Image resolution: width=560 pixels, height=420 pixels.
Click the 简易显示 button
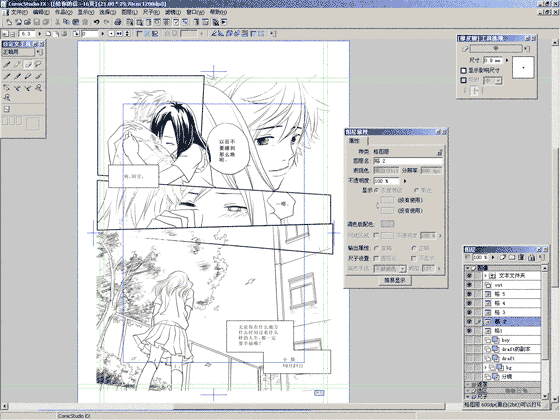[x=395, y=281]
